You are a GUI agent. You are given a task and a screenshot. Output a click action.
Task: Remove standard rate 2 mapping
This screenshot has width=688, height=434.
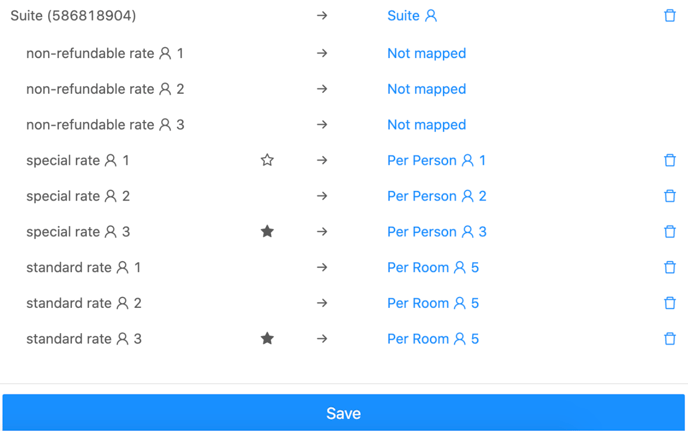click(670, 303)
